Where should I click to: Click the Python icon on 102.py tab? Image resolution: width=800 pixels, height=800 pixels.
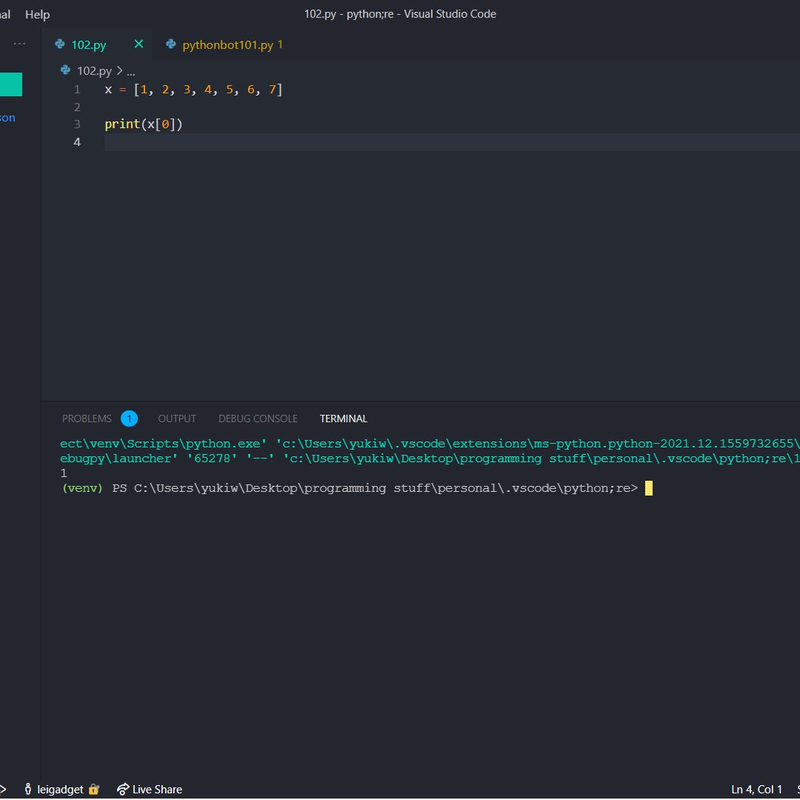click(x=60, y=45)
